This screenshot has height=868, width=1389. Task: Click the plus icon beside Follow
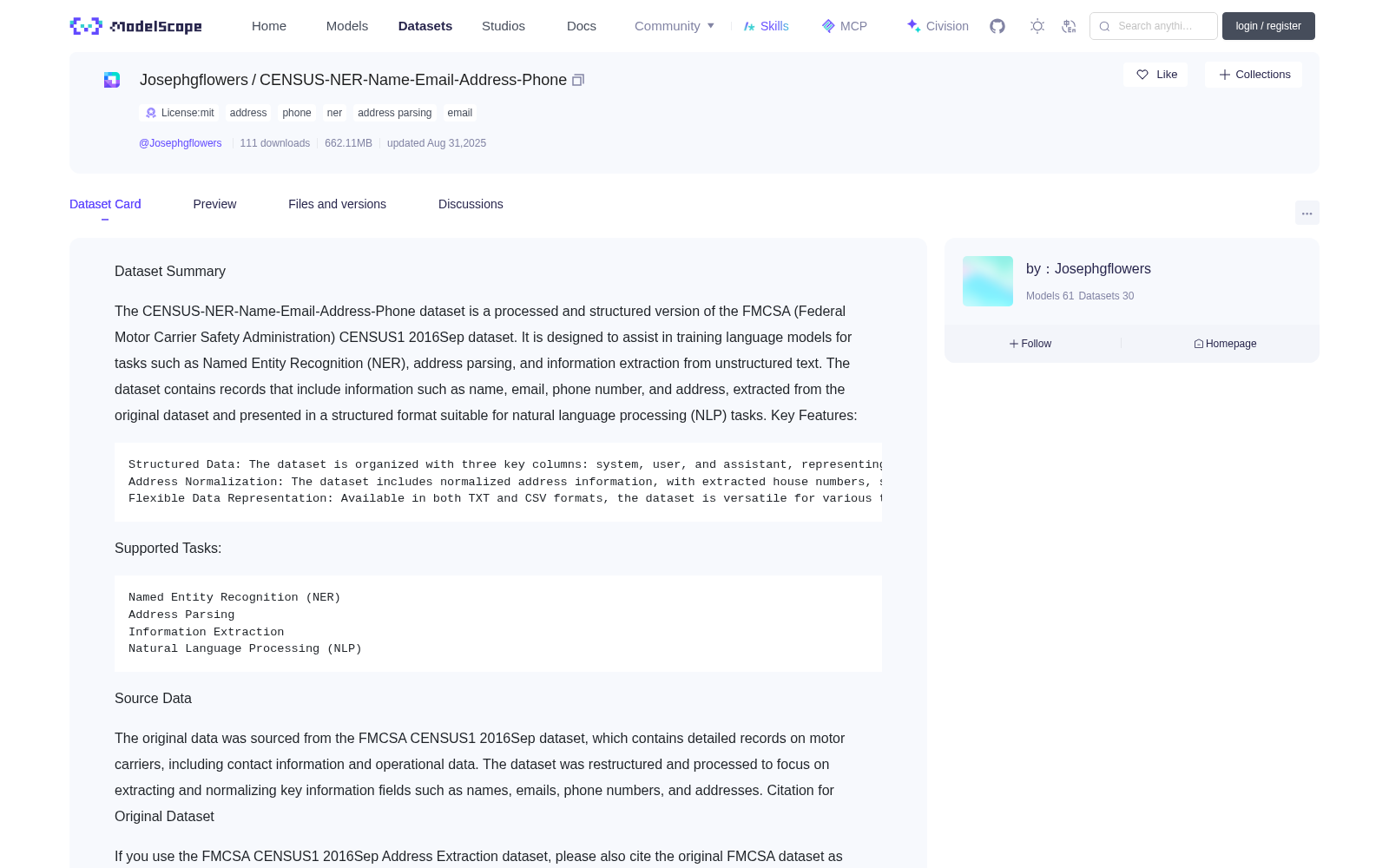tap(1014, 344)
